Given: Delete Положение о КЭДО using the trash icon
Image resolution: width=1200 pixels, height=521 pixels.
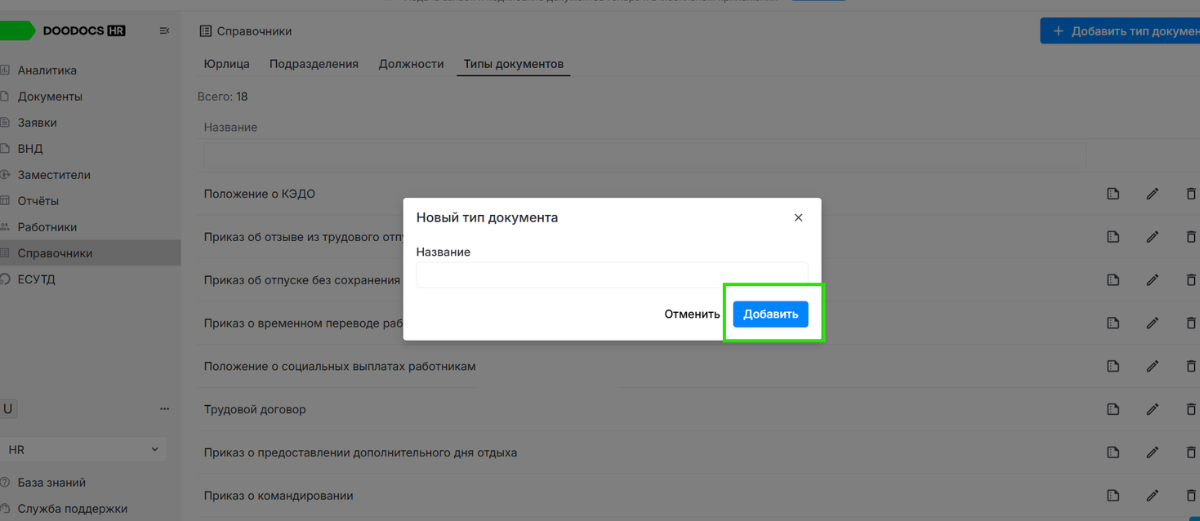Looking at the screenshot, I should [1190, 194].
